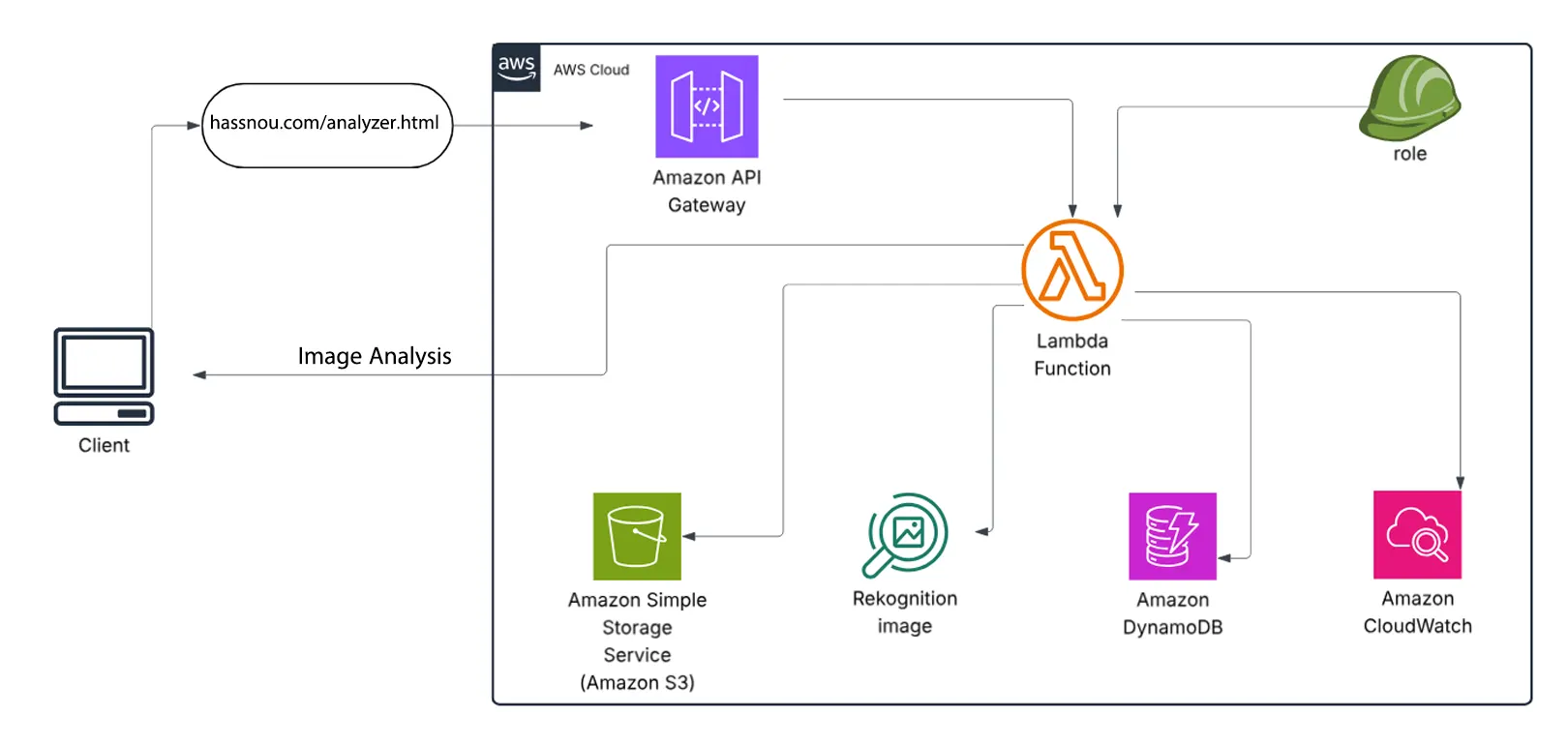Click the Rekognition image icon
The width and height of the screenshot is (1568, 744).
[905, 535]
